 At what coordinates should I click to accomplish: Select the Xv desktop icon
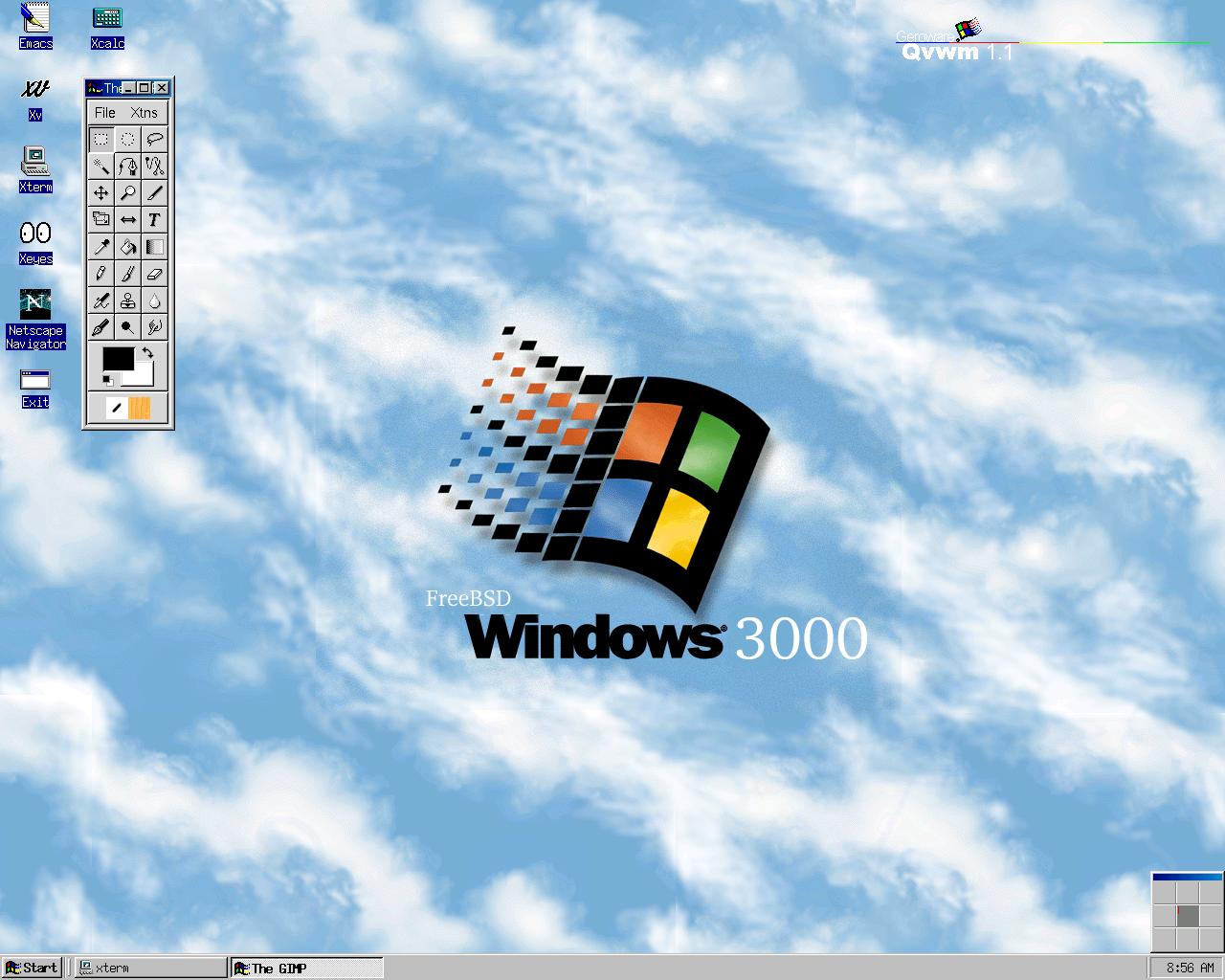tap(35, 99)
